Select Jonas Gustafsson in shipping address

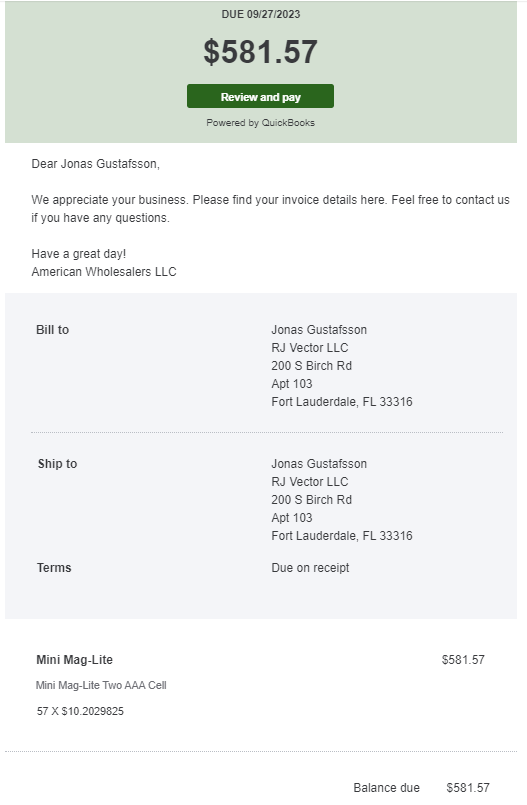click(319, 464)
